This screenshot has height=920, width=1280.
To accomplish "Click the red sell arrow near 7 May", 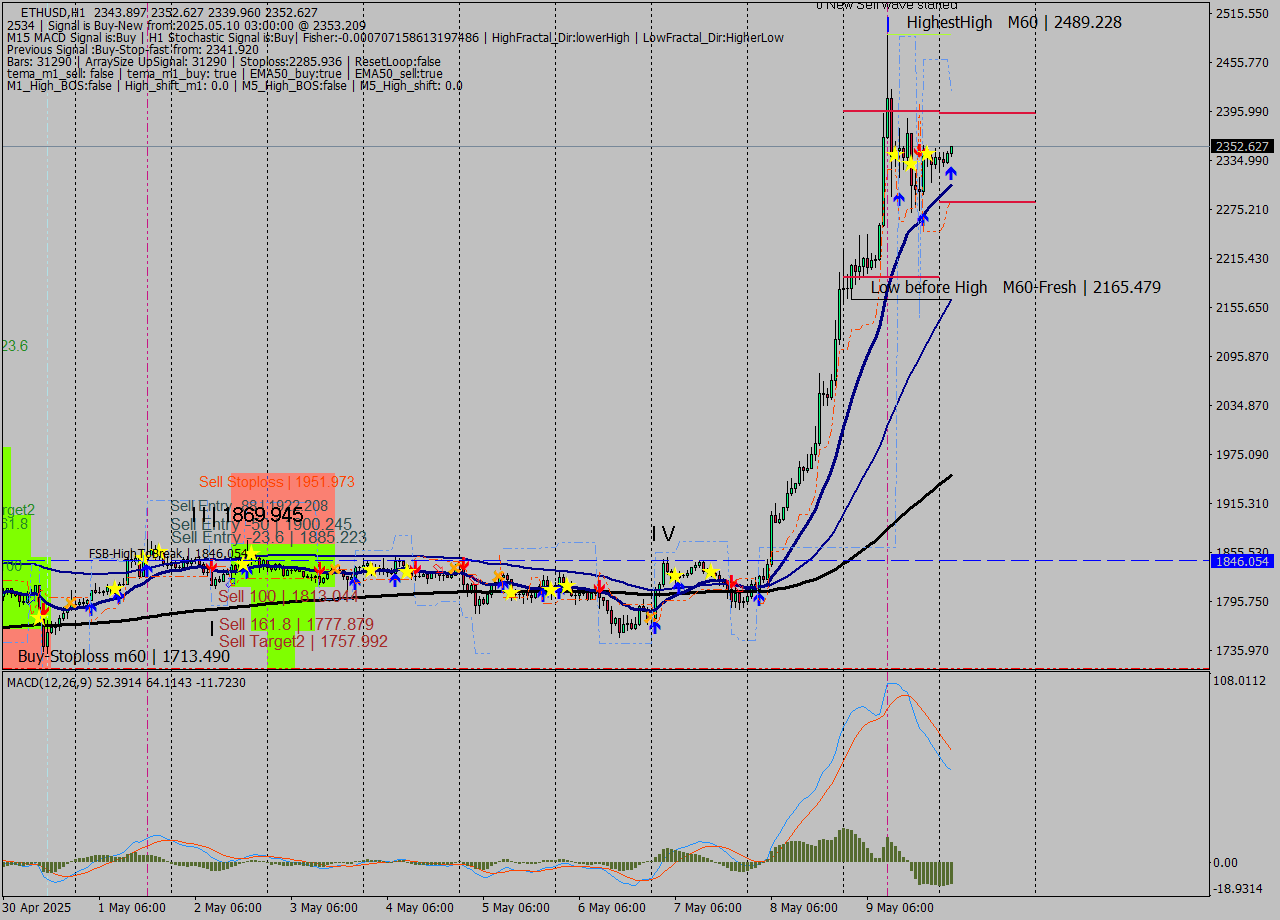I will 732,582.
